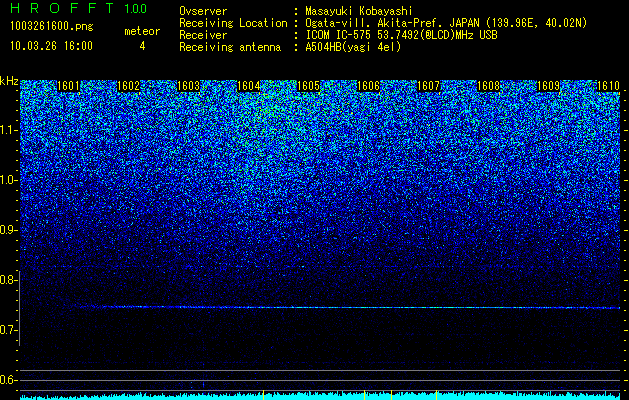
Task: Click the 0.9 frequency axis label
Action: pos(8,230)
